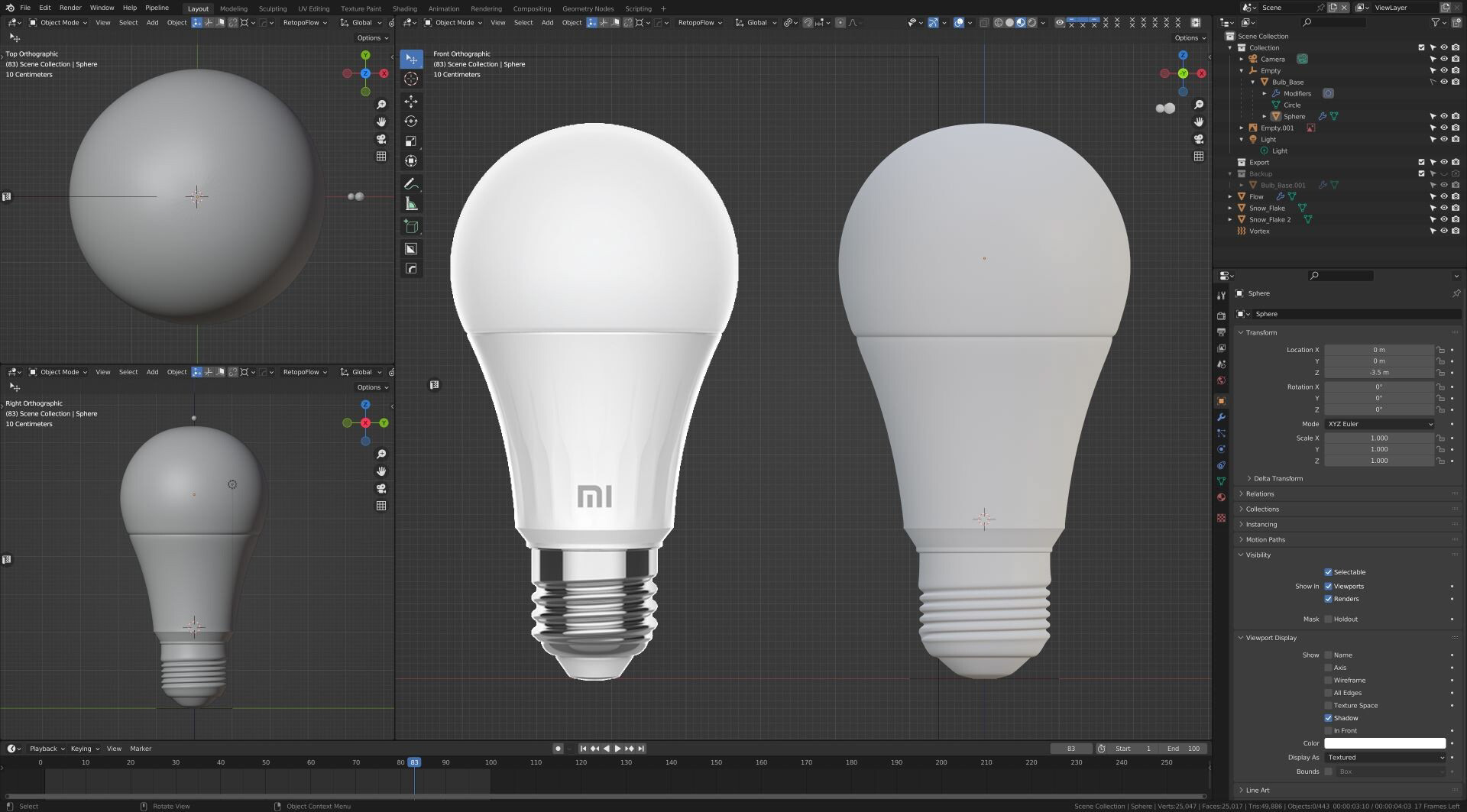
Task: Select the Select Box tool icon
Action: (x=411, y=59)
